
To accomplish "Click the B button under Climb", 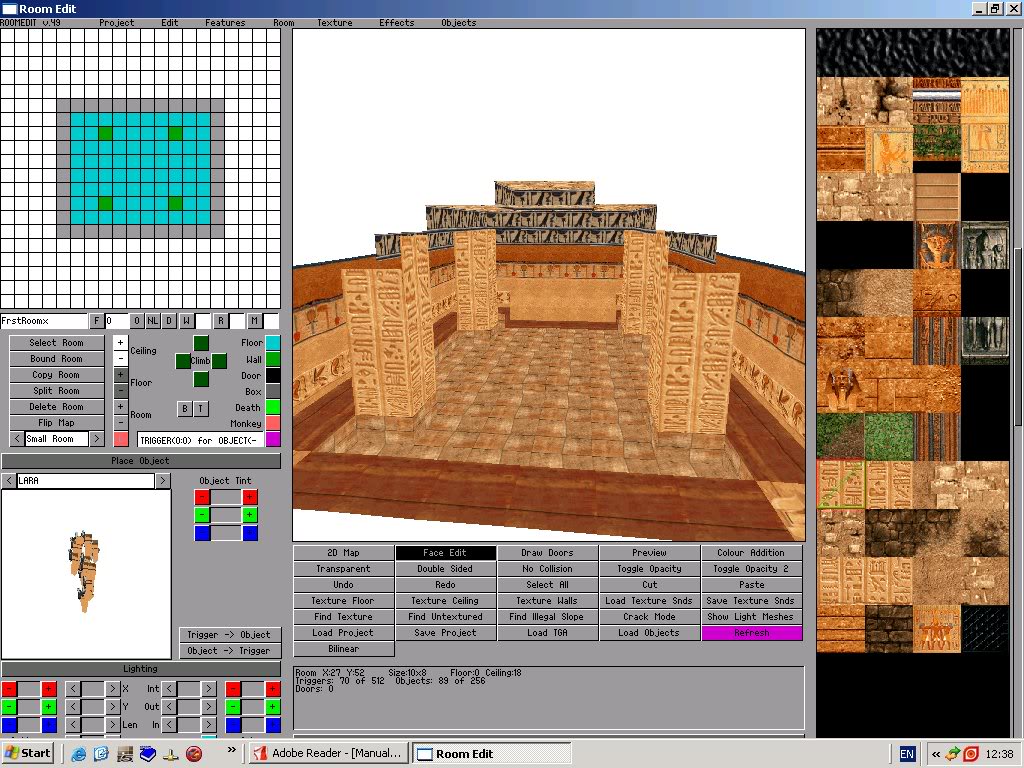I will coord(184,409).
